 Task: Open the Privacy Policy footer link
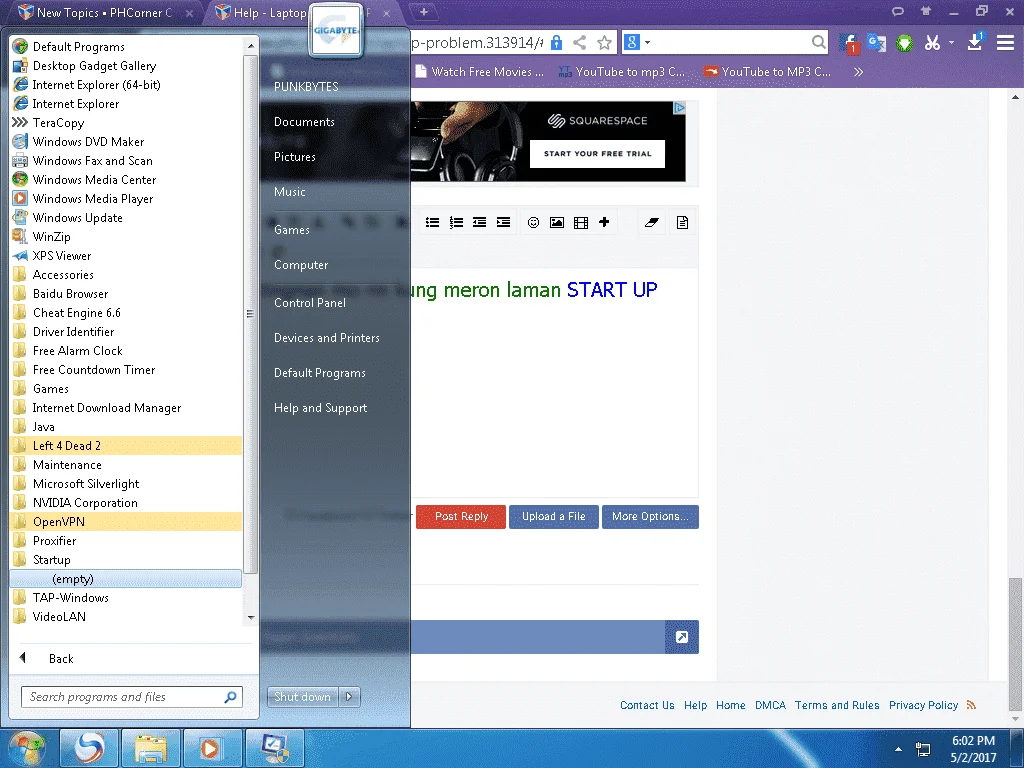click(923, 705)
